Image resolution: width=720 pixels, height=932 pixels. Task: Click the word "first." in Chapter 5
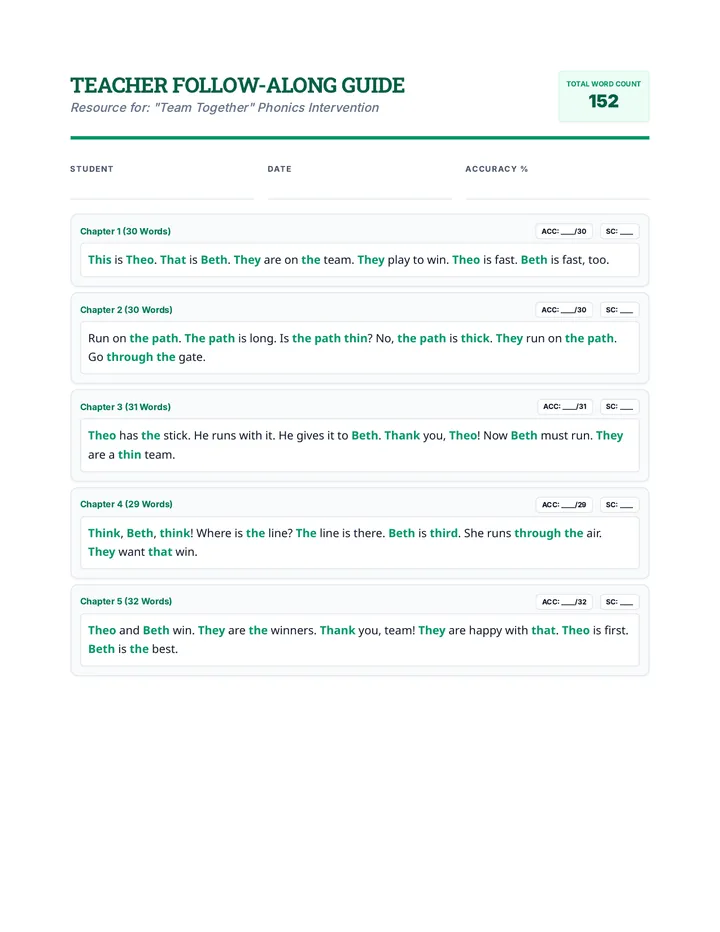tap(617, 631)
